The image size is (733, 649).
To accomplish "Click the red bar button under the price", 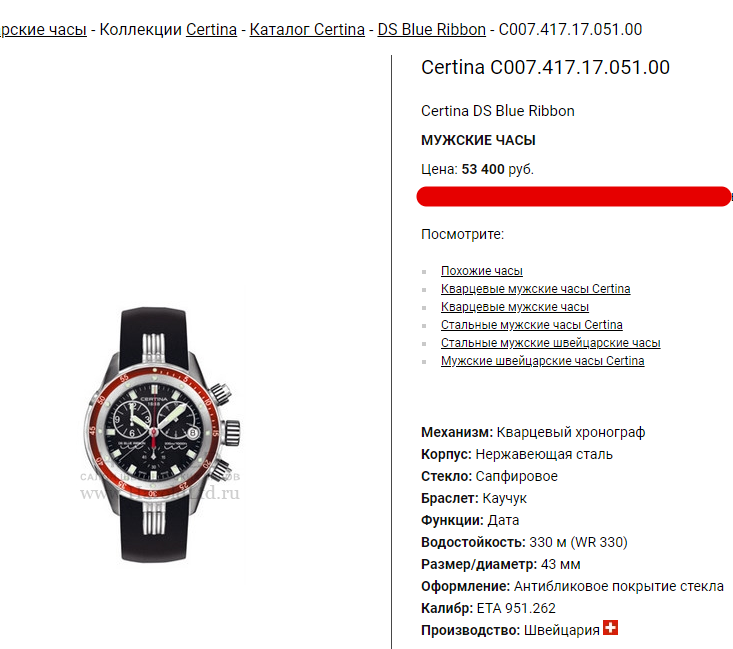I will click(x=574, y=196).
